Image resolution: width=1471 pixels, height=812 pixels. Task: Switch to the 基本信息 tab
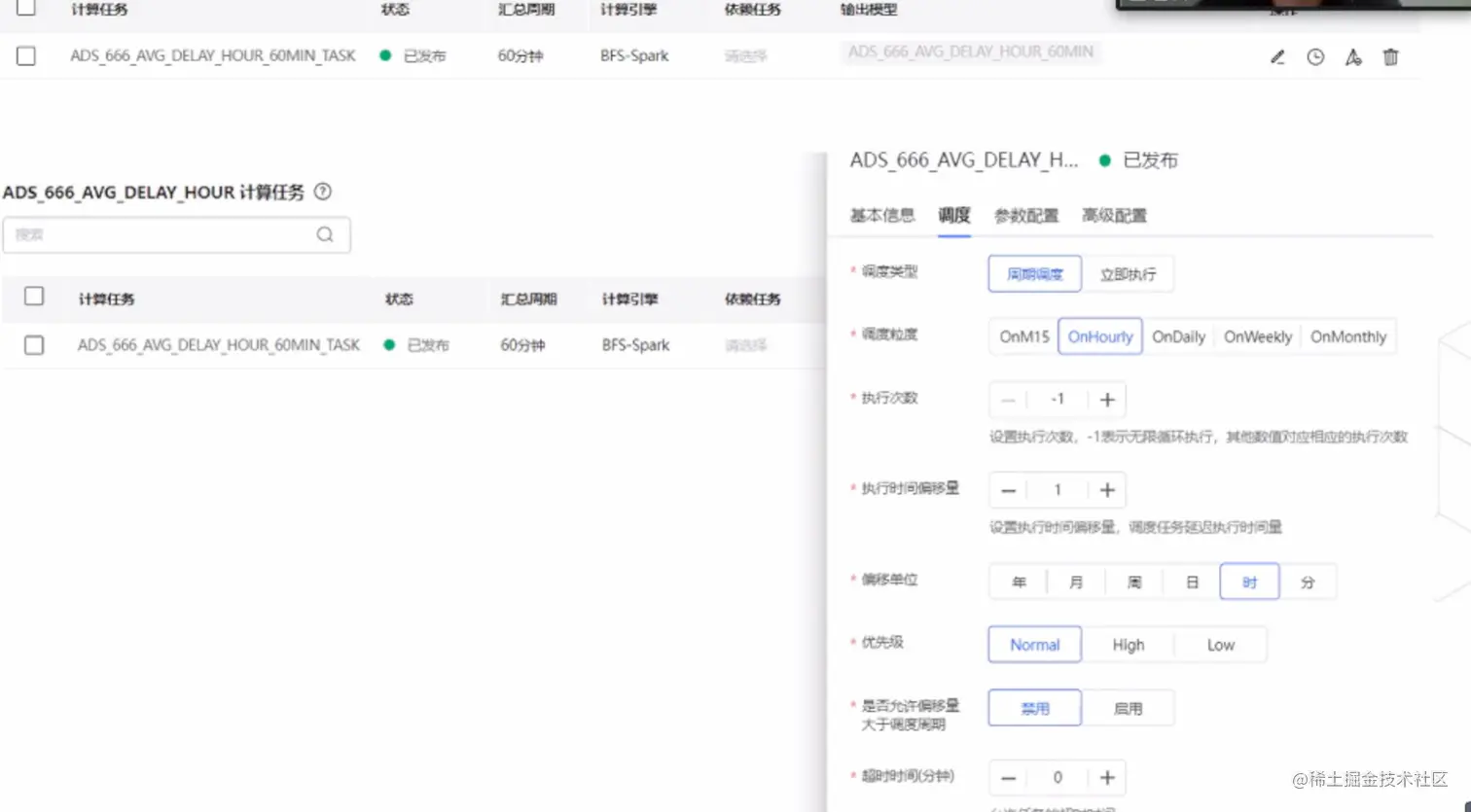click(882, 215)
